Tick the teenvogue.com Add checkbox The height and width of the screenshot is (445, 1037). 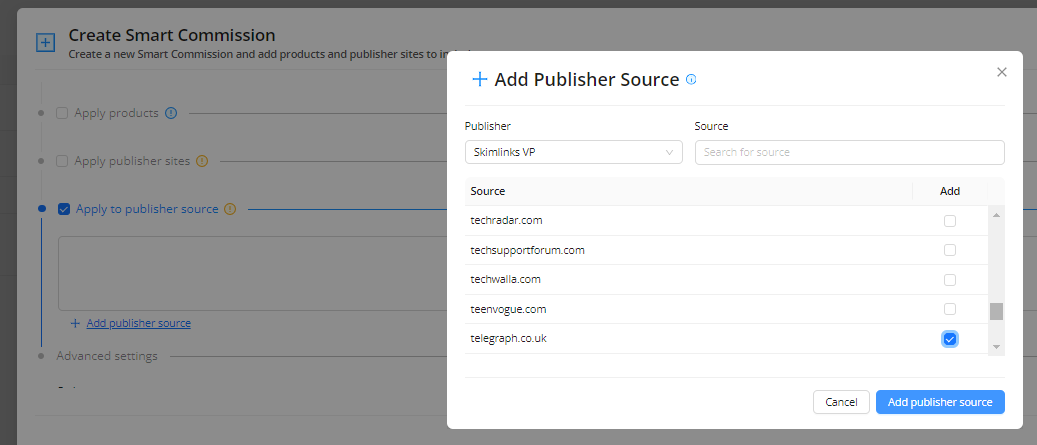coord(950,309)
